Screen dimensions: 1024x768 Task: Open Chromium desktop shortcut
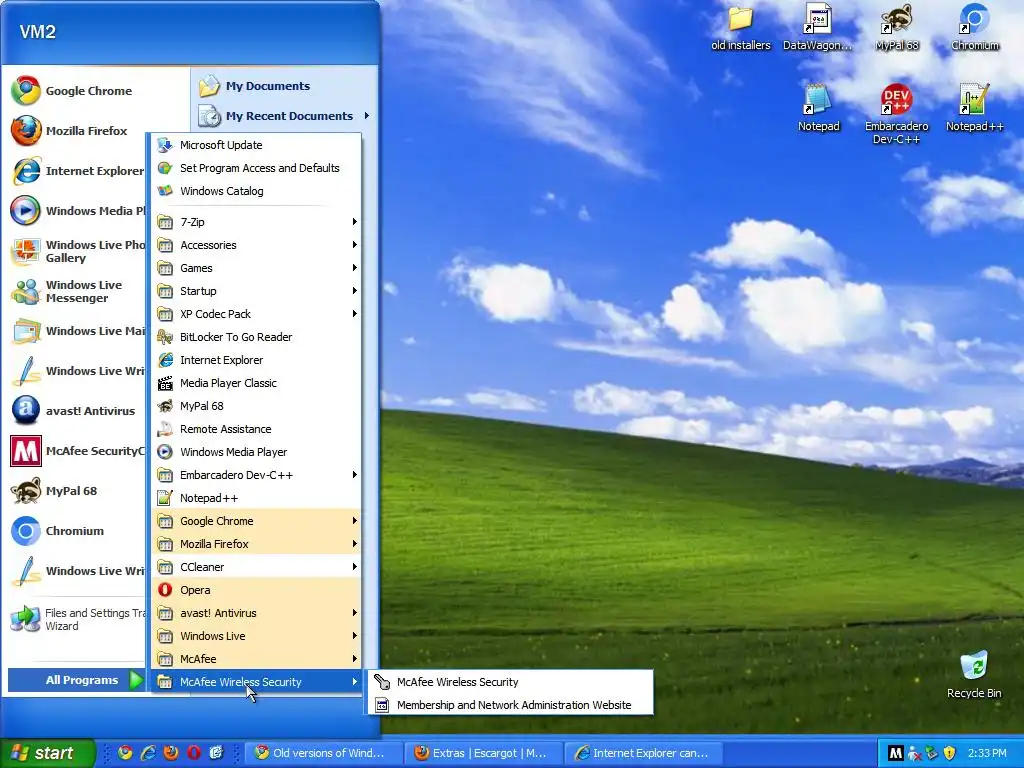974,28
